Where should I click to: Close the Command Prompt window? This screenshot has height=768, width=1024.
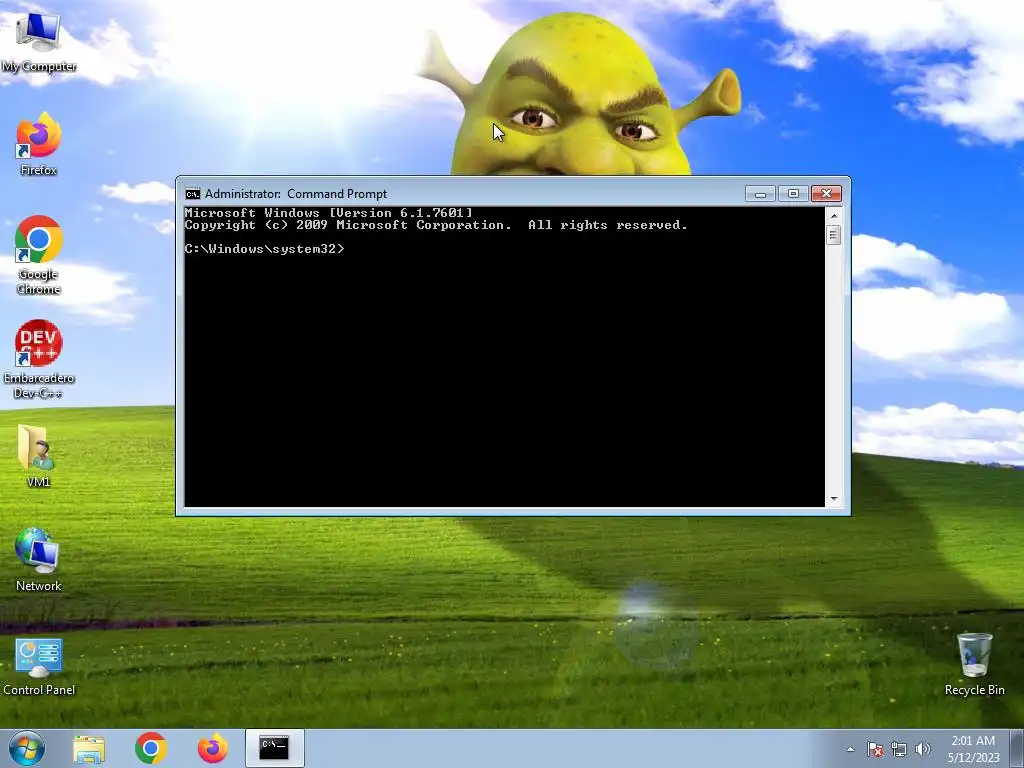click(826, 194)
